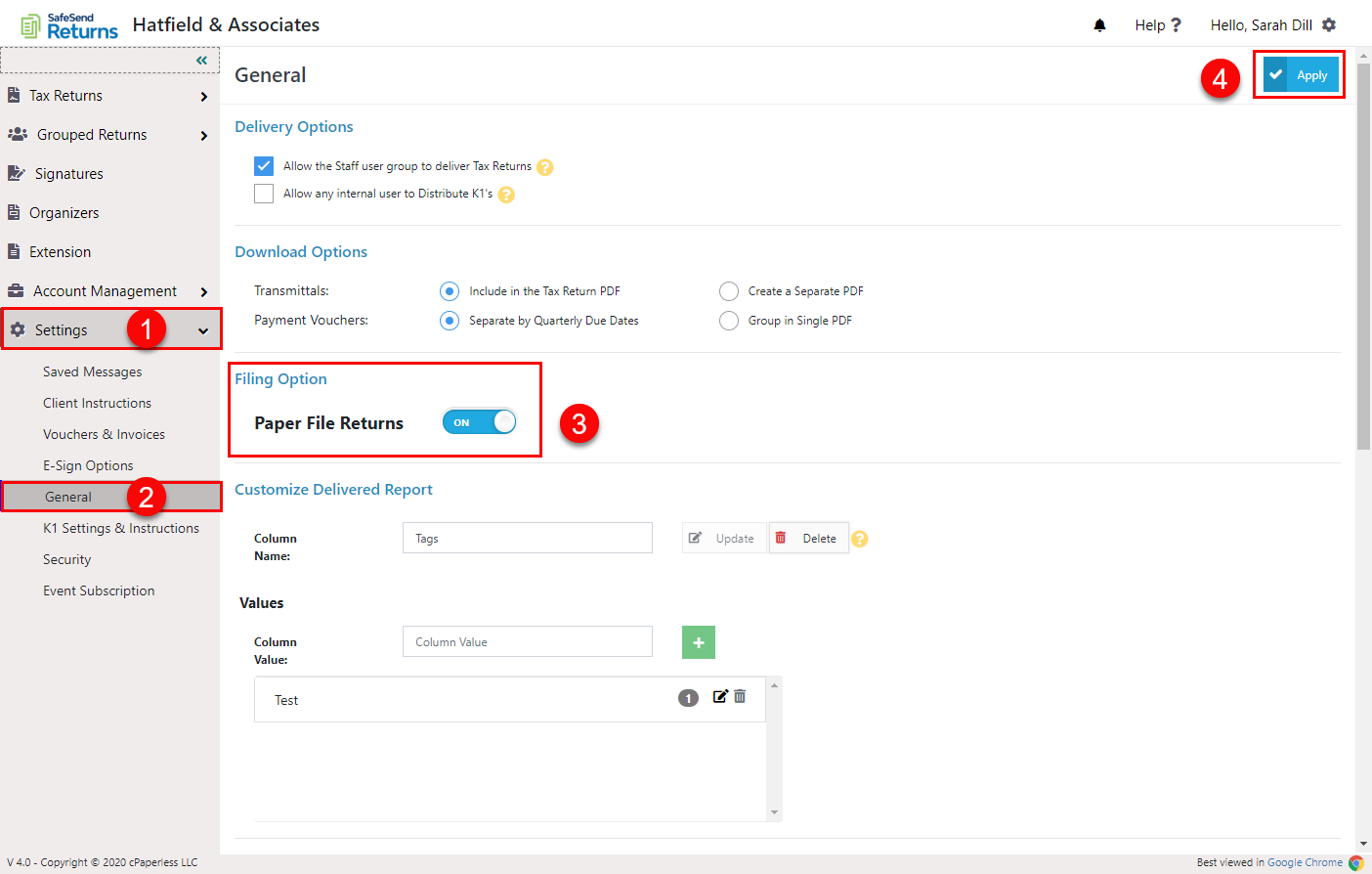The image size is (1372, 874).
Task: Check Allow any internal user to Distribute K1's
Action: (x=263, y=193)
